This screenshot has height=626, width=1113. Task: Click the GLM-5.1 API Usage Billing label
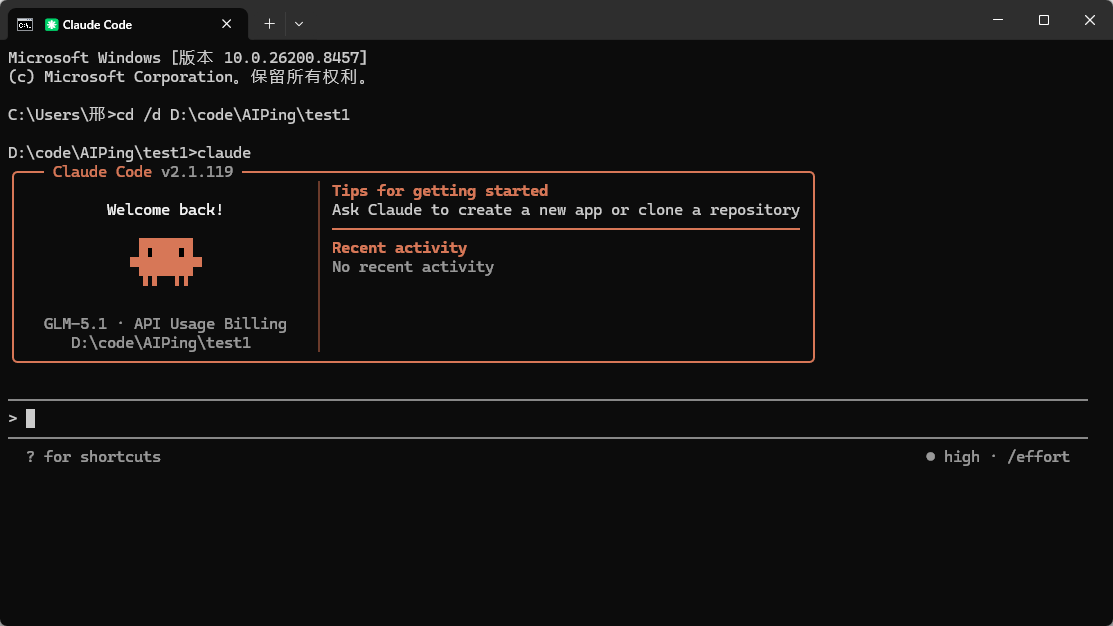tap(165, 324)
